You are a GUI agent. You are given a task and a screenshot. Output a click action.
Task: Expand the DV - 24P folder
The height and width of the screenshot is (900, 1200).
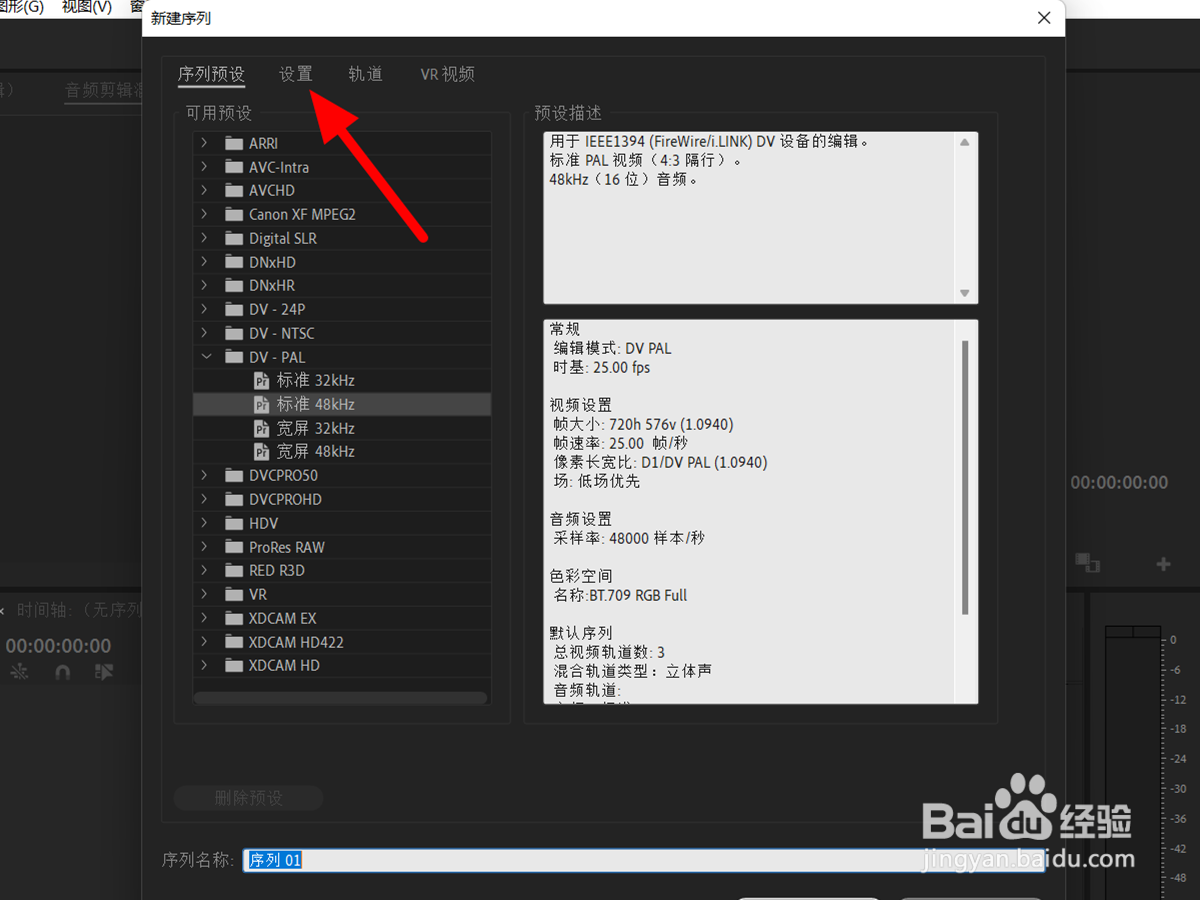coord(205,309)
